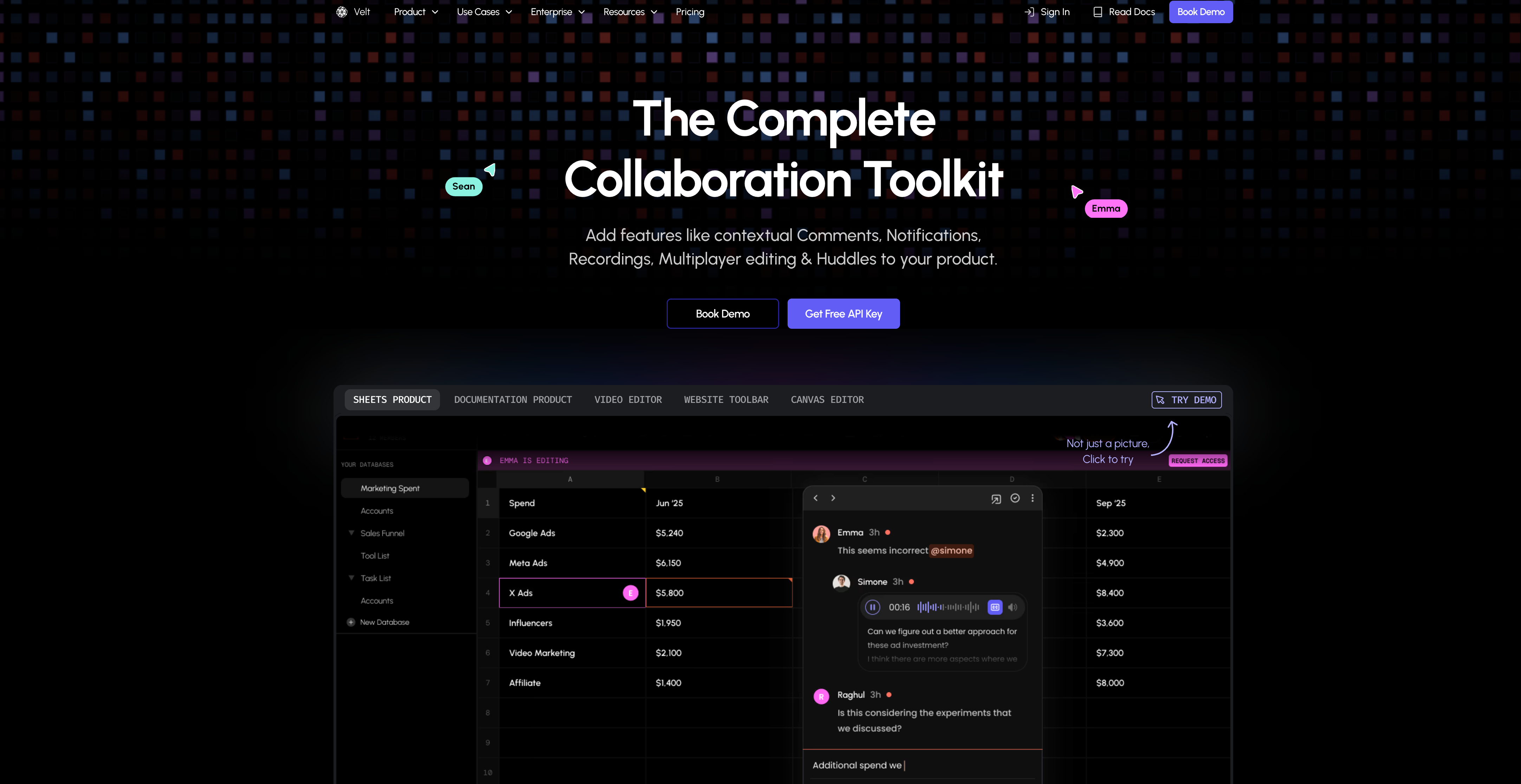
Task: Click the resolve comment checkmark icon
Action: coord(1015,498)
